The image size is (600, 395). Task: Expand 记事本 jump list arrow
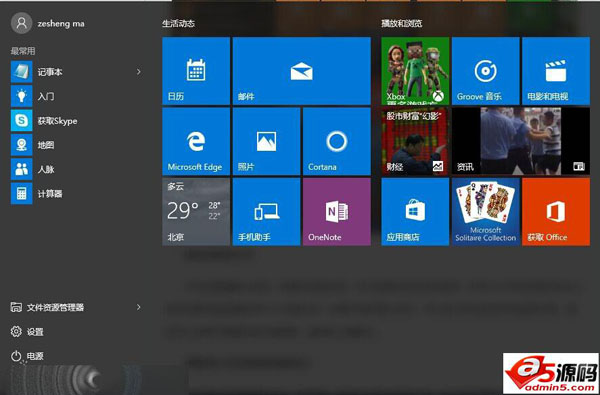(139, 72)
